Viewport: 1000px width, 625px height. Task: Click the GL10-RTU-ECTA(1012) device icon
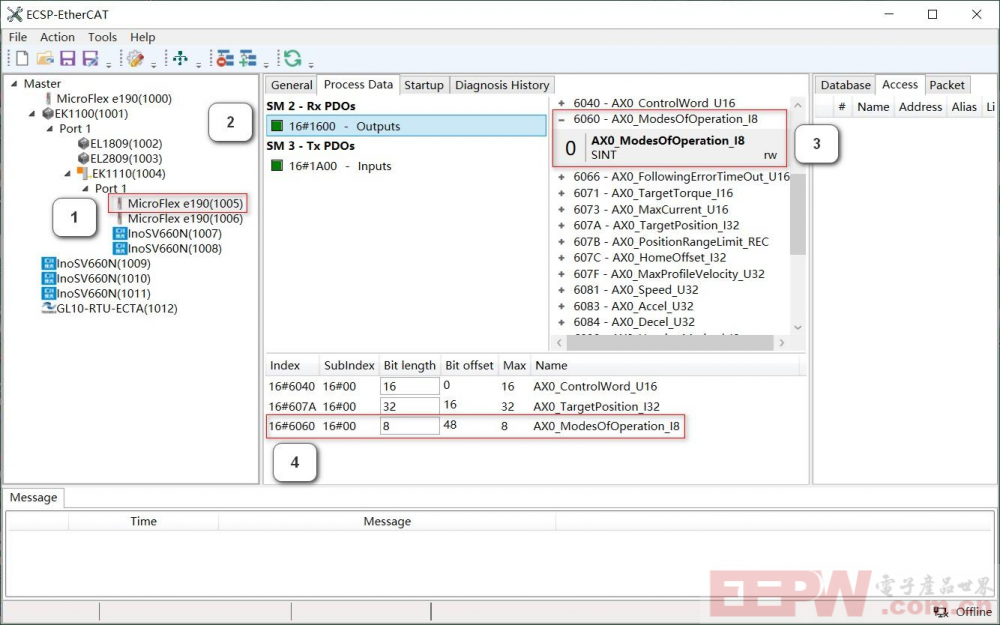point(48,308)
